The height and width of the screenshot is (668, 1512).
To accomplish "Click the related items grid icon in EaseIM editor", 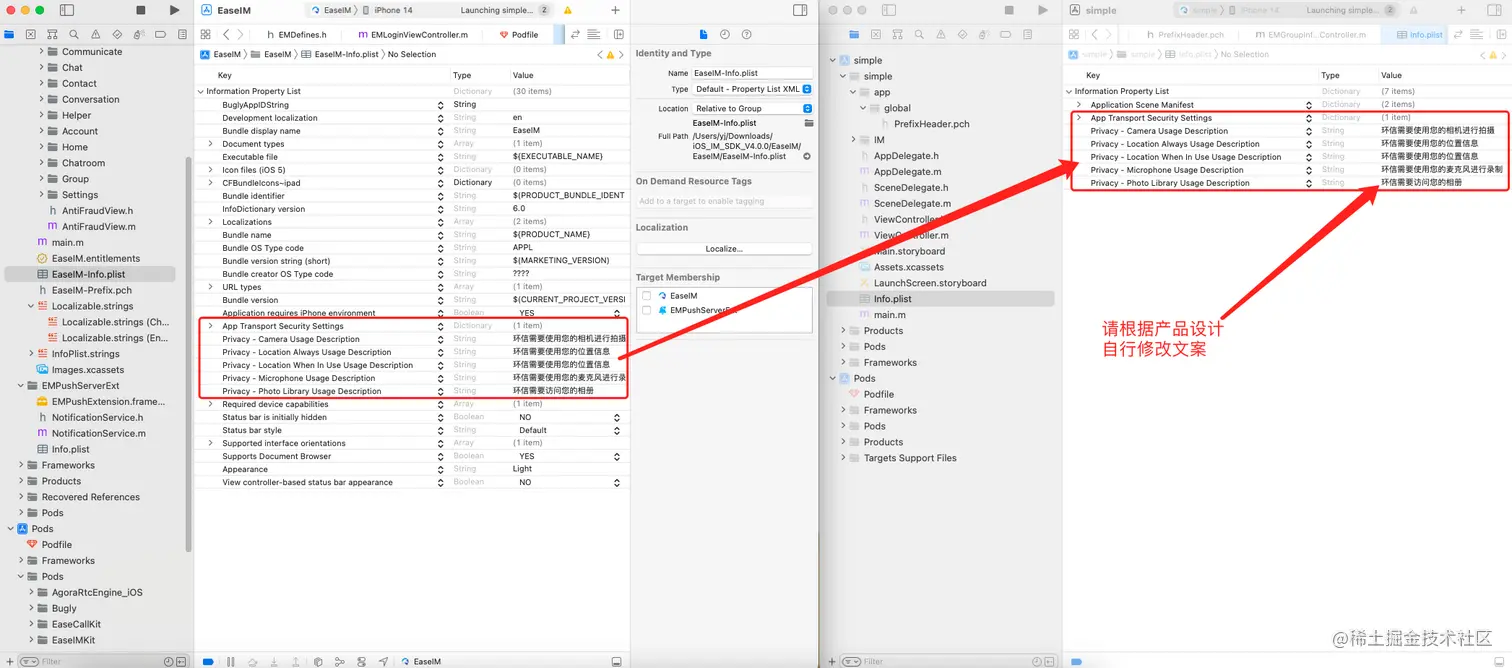I will point(207,34).
